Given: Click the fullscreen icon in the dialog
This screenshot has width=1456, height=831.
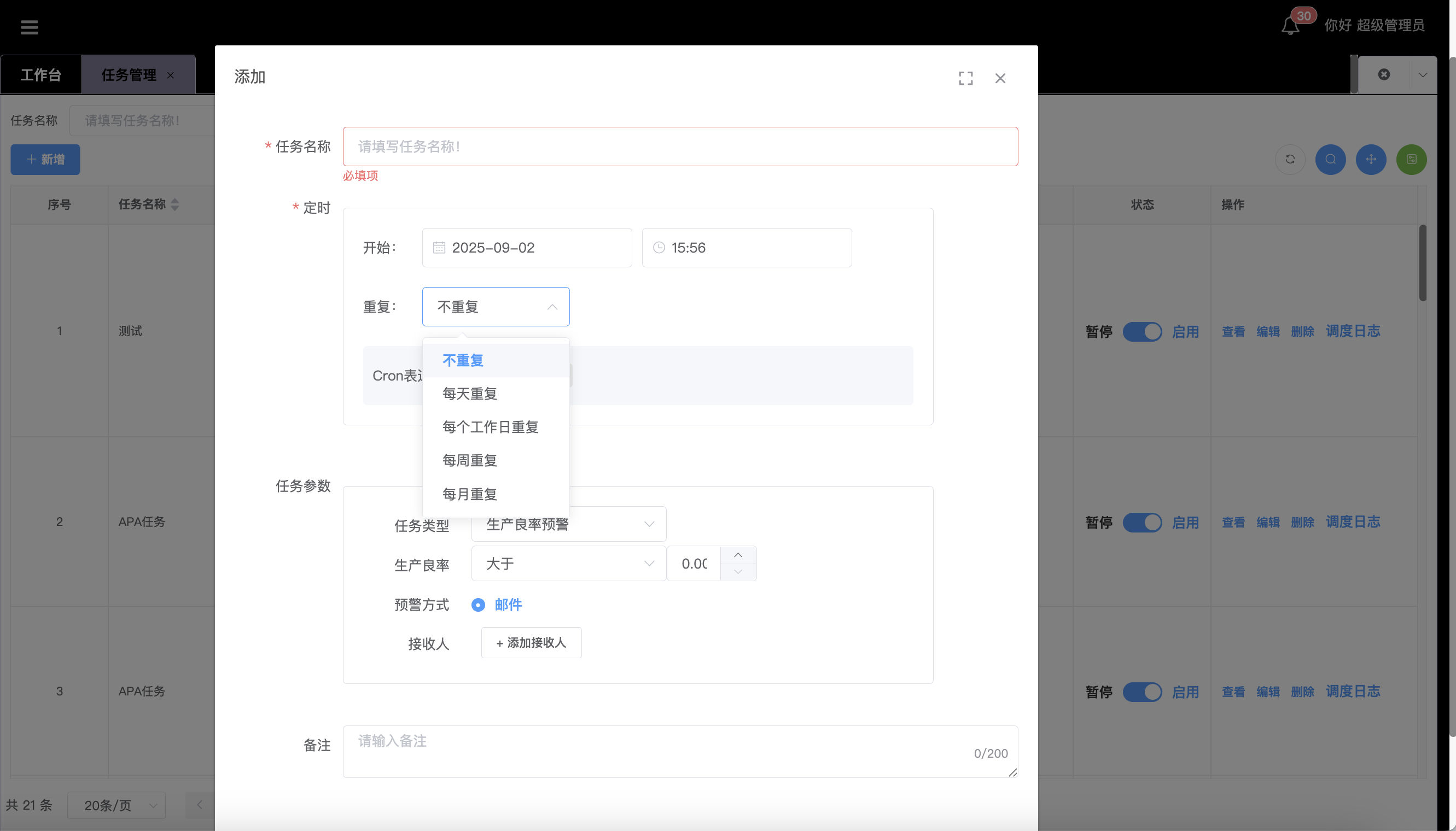Looking at the screenshot, I should tap(965, 78).
